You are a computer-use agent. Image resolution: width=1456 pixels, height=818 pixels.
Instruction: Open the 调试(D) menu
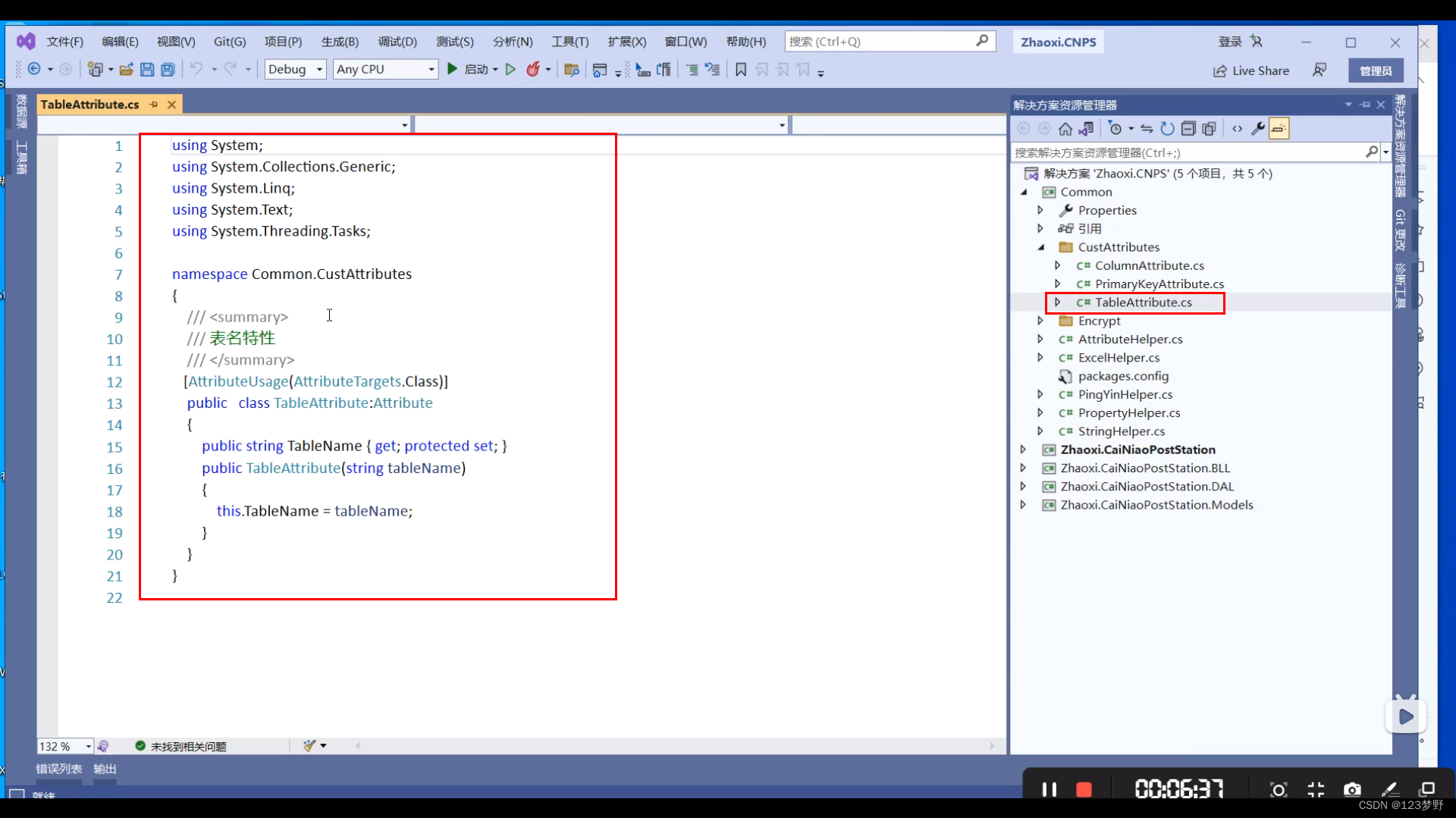pos(397,42)
